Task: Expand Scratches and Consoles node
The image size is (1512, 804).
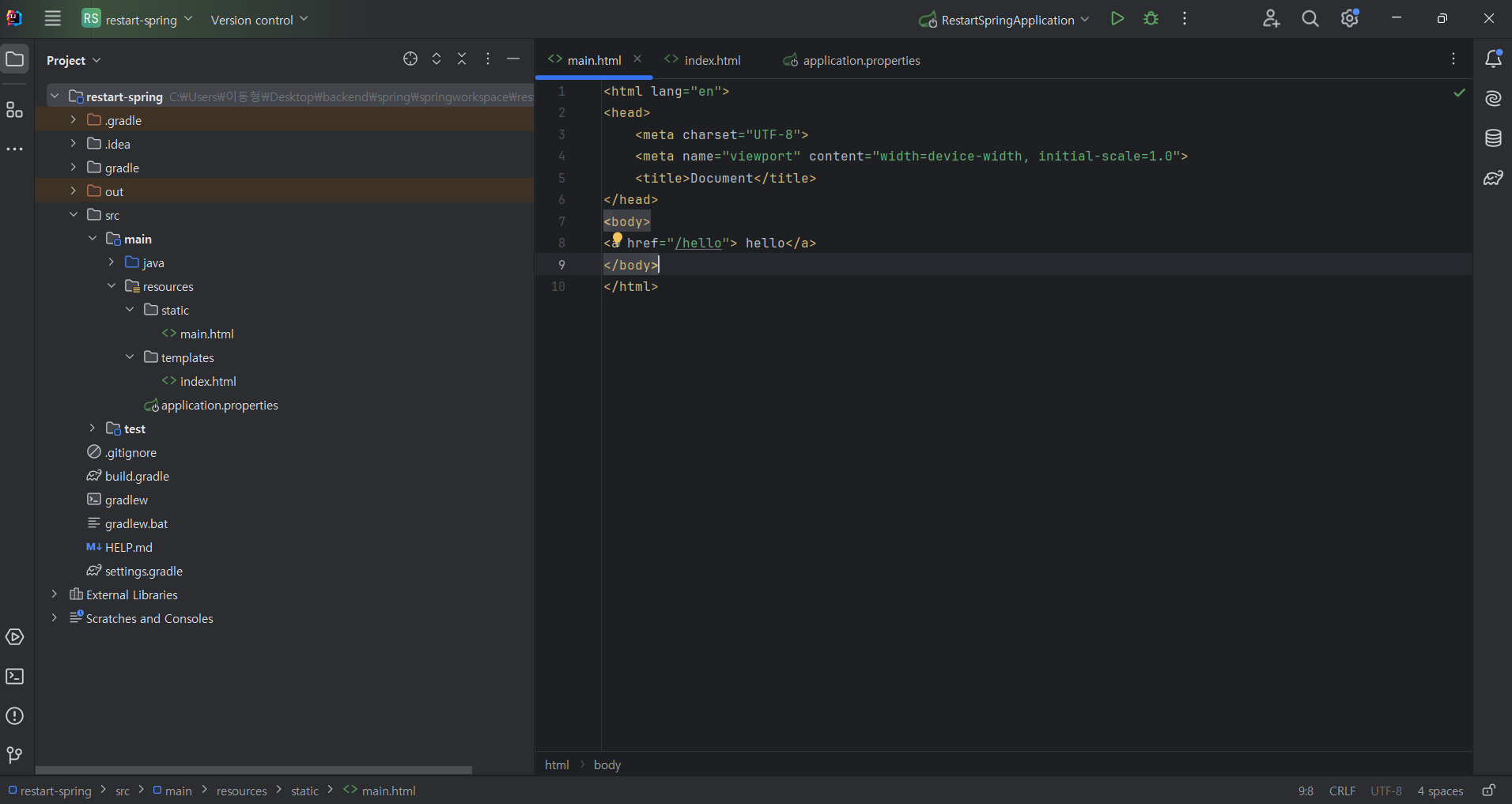Action: click(x=55, y=618)
